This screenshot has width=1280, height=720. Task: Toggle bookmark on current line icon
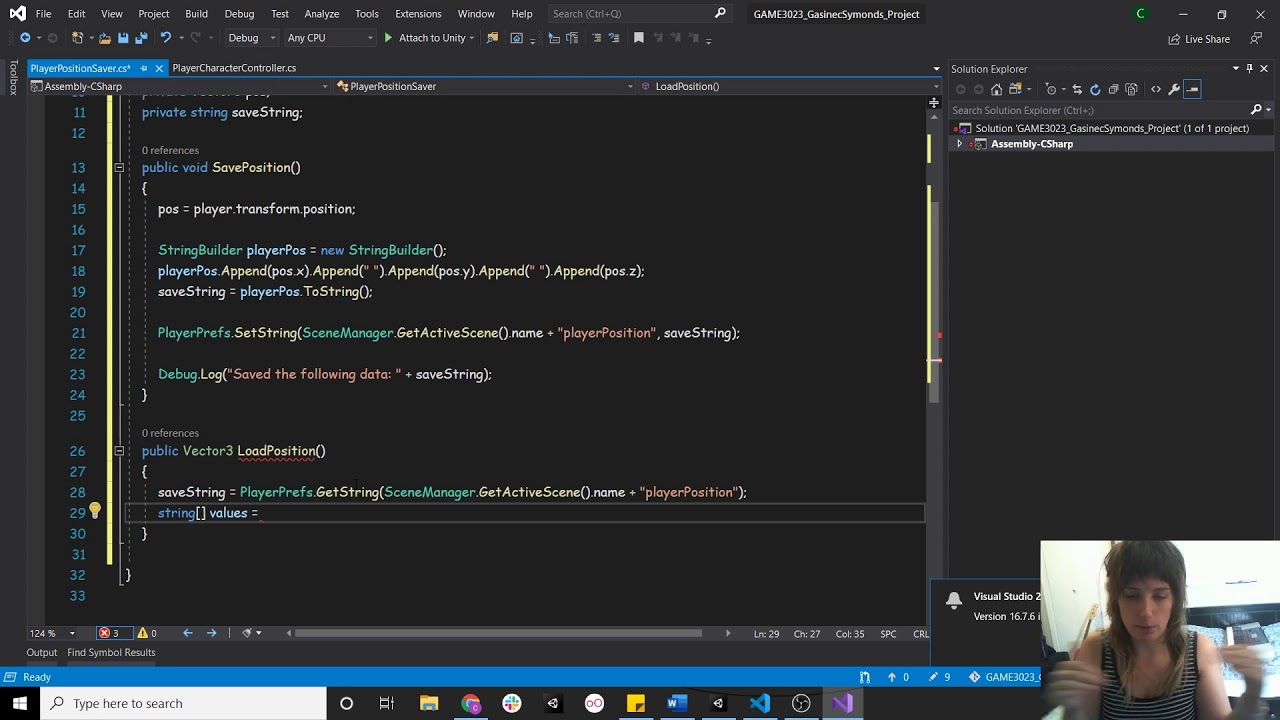(x=639, y=38)
